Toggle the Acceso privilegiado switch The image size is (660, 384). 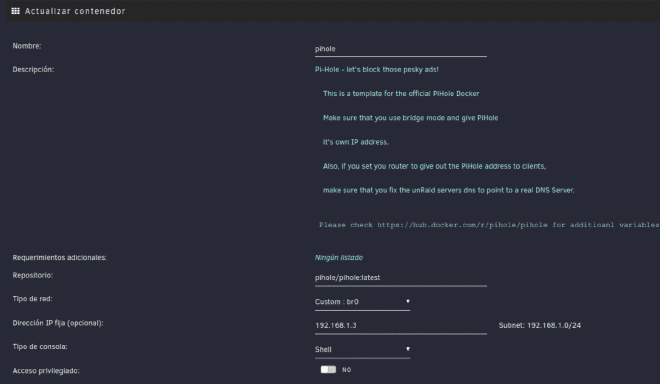click(328, 370)
